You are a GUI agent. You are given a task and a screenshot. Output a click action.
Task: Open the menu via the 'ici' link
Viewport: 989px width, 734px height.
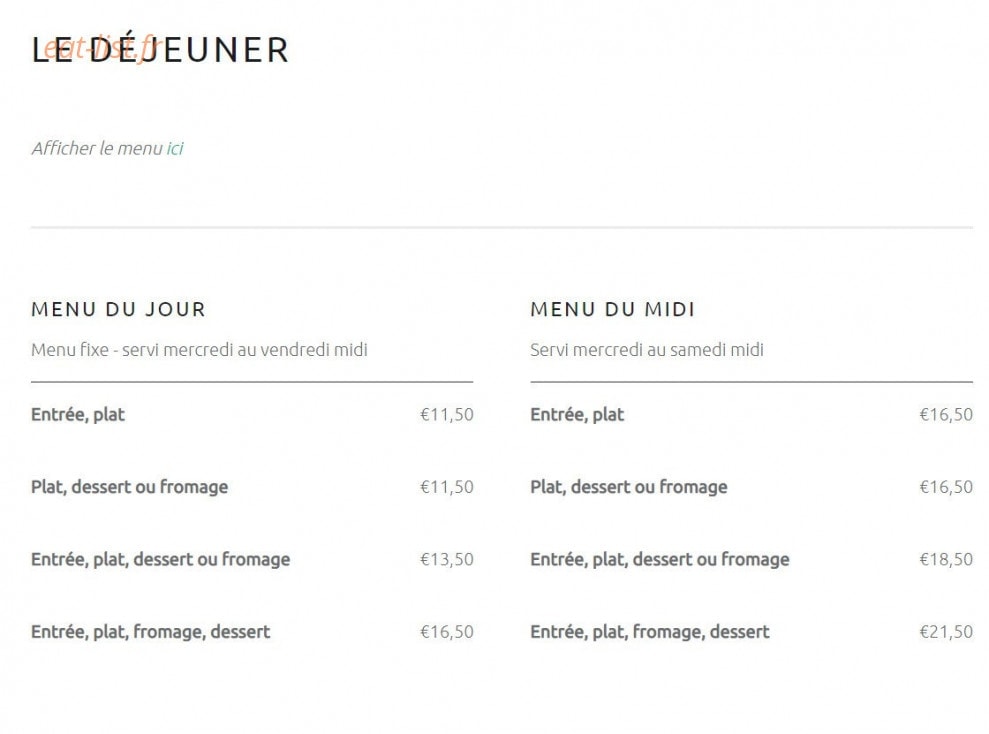pos(175,148)
